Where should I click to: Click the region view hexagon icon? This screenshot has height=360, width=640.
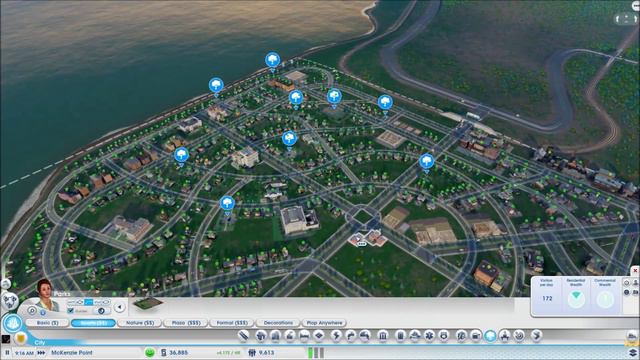pos(10,300)
